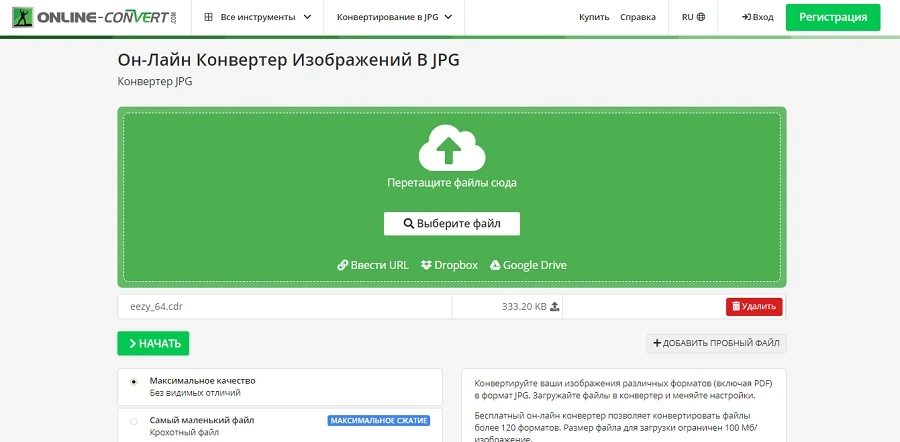
Task: Click the 333.20 KB file size
Action: 524,307
